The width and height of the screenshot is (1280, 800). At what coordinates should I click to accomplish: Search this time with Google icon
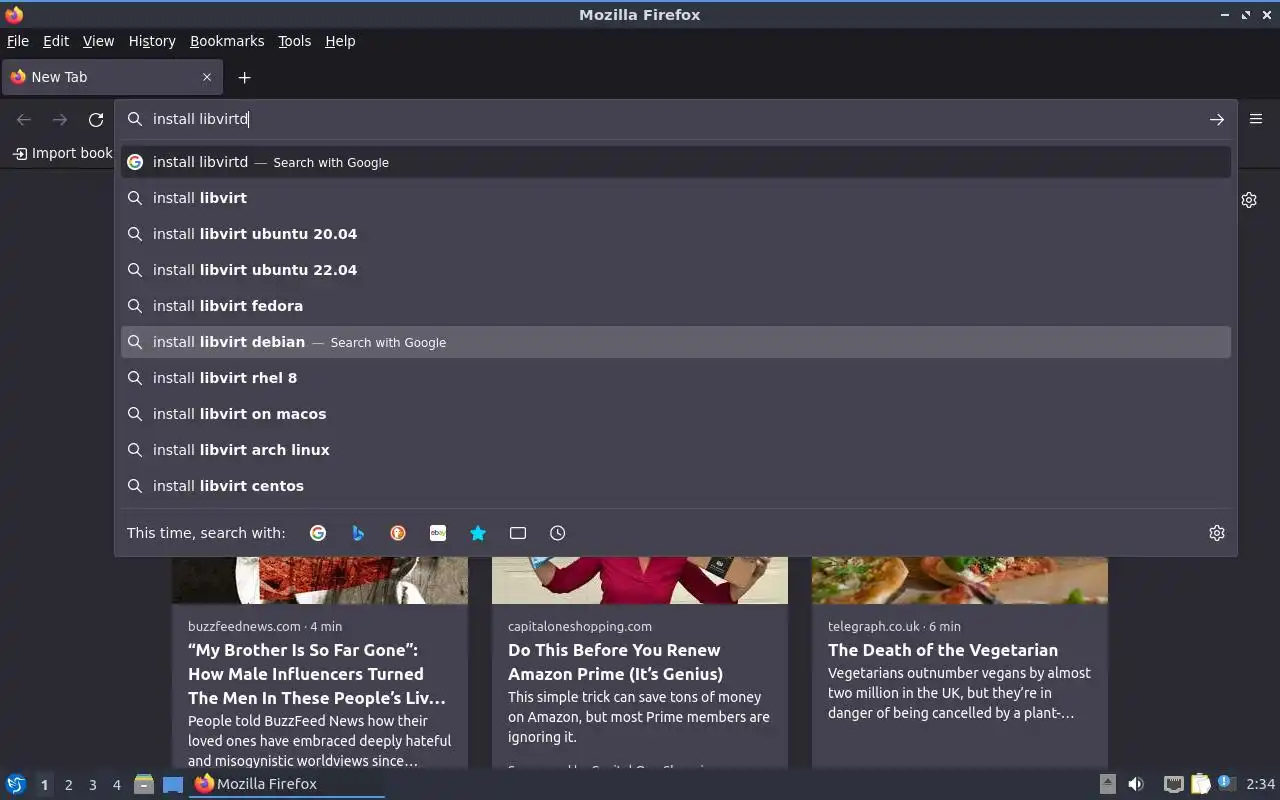click(318, 533)
